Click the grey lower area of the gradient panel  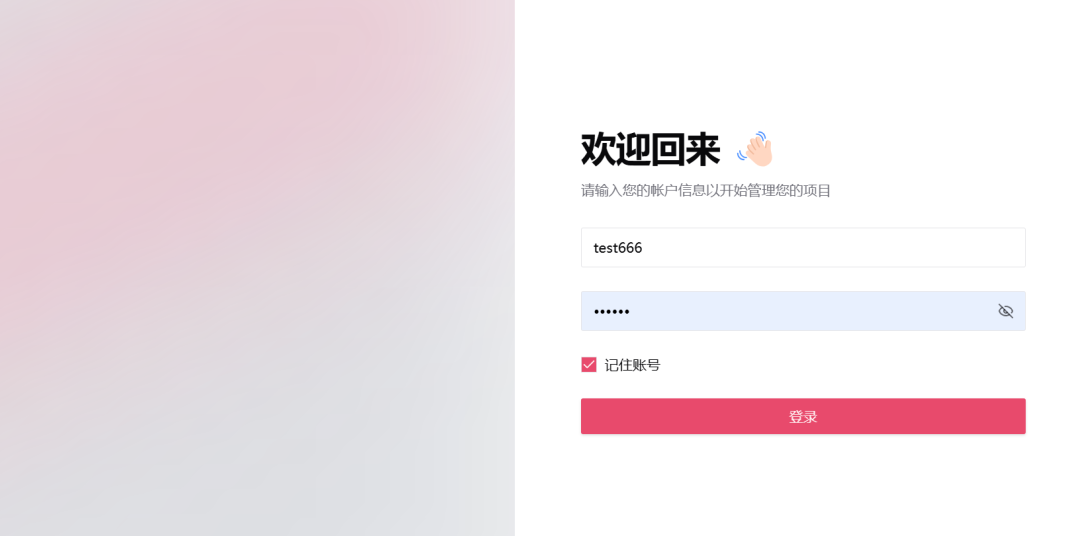pos(250,470)
